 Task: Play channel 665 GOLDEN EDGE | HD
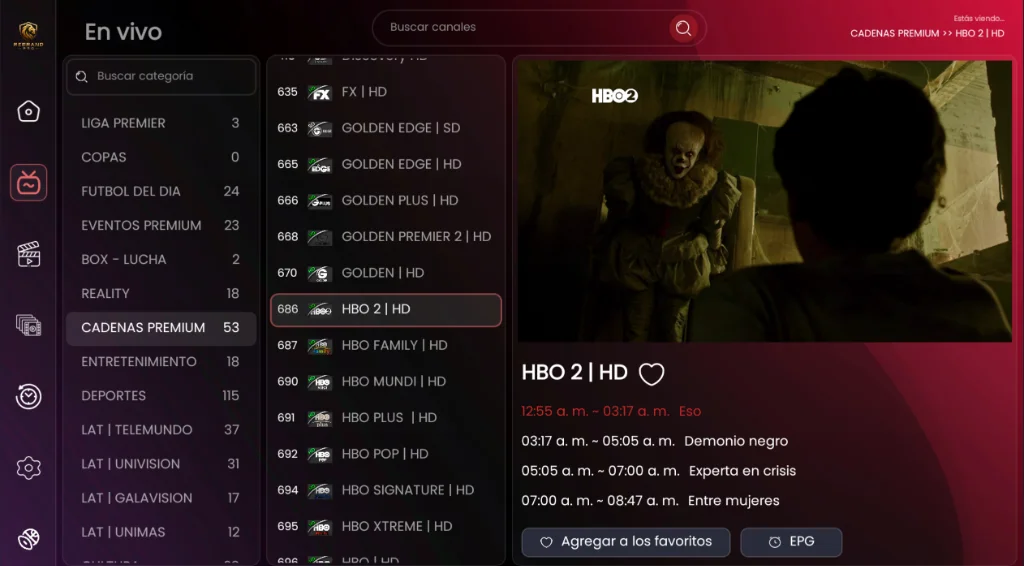click(x=386, y=165)
